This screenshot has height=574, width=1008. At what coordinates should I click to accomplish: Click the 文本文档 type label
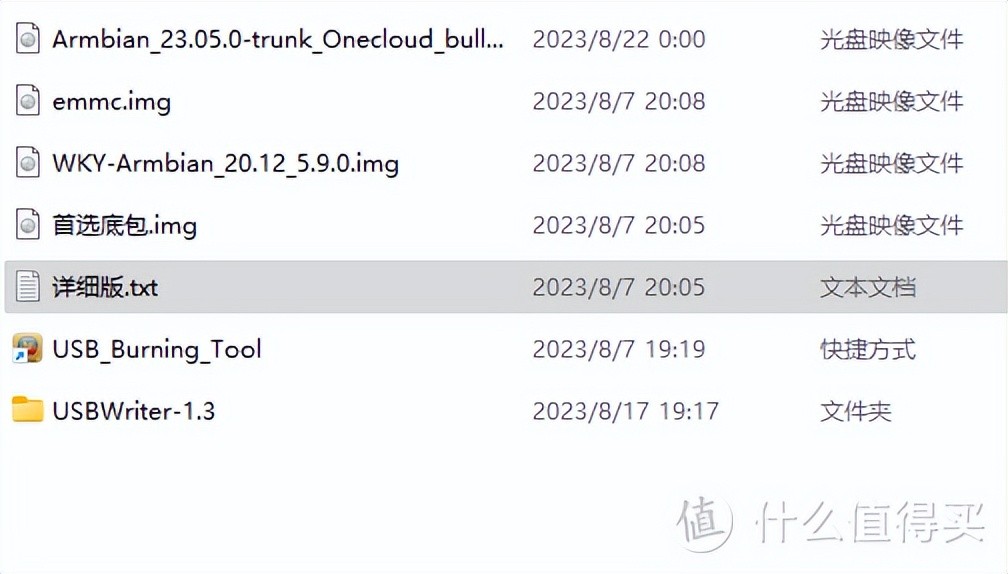(x=868, y=287)
